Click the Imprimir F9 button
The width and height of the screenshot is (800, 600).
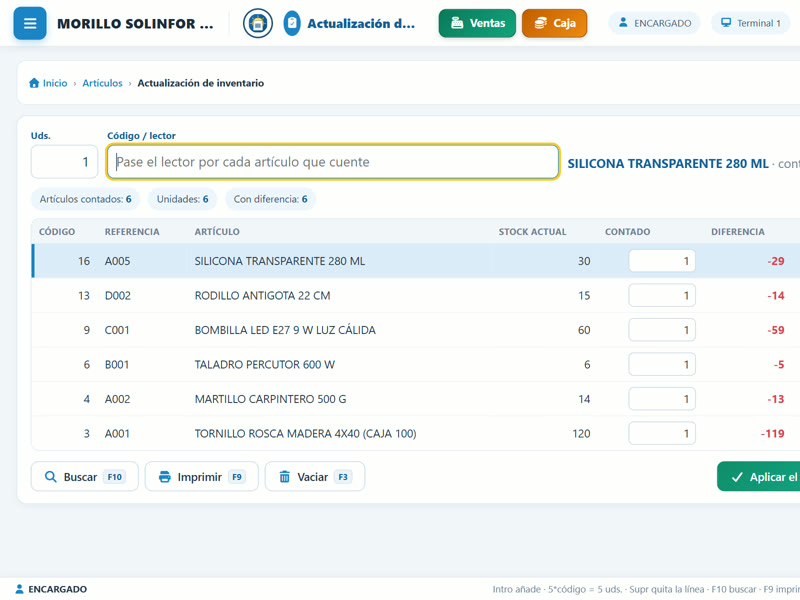coord(202,477)
